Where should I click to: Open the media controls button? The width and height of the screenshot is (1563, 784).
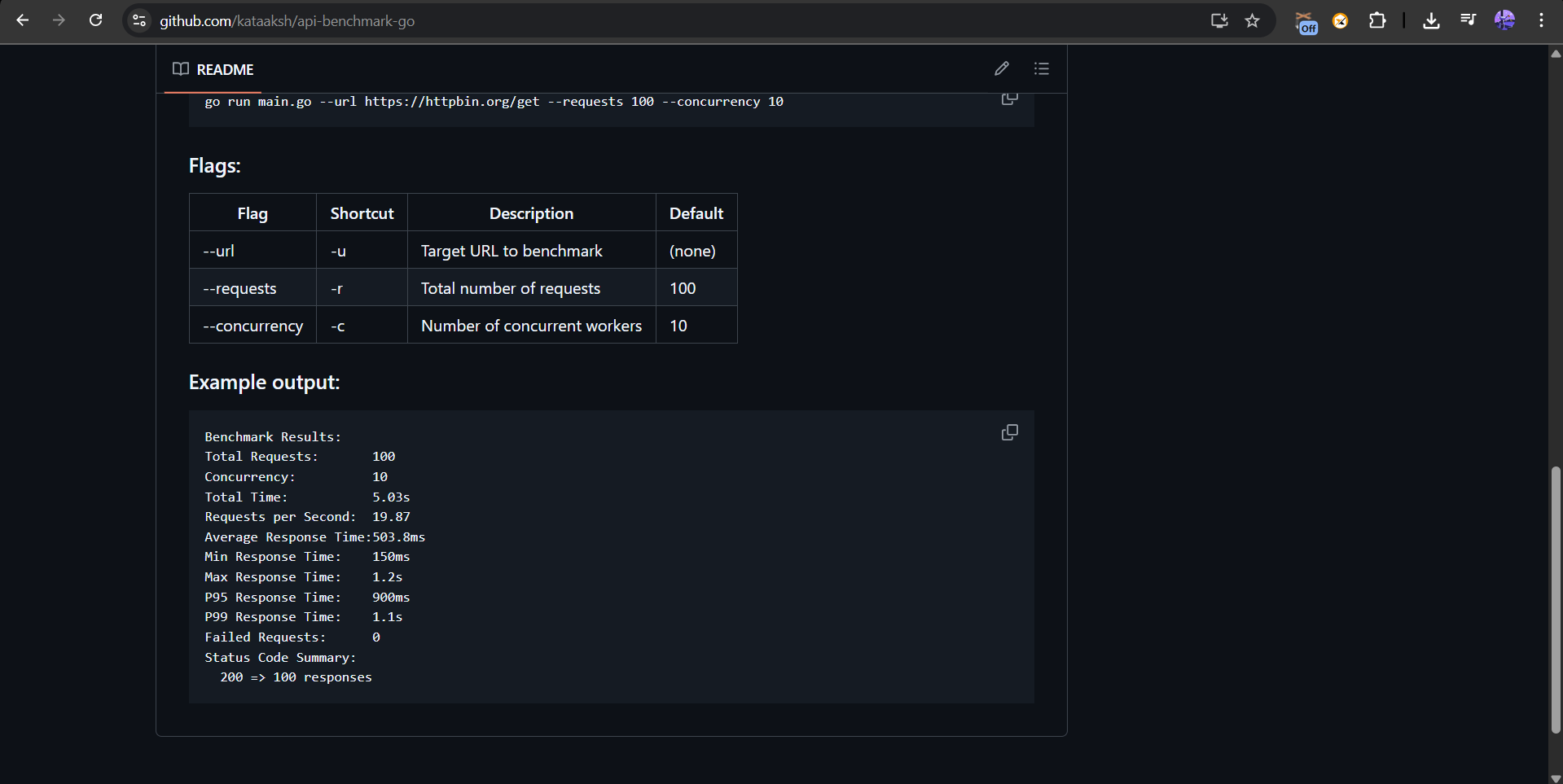[x=1468, y=20]
